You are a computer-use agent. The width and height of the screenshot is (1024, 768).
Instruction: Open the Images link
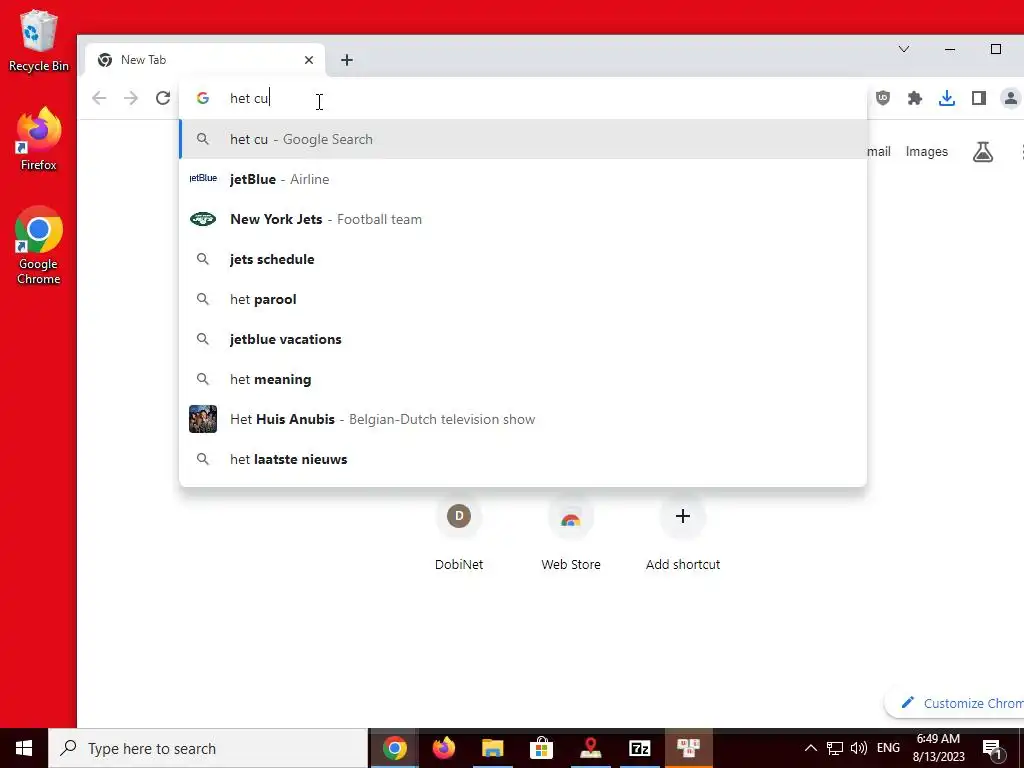point(927,152)
